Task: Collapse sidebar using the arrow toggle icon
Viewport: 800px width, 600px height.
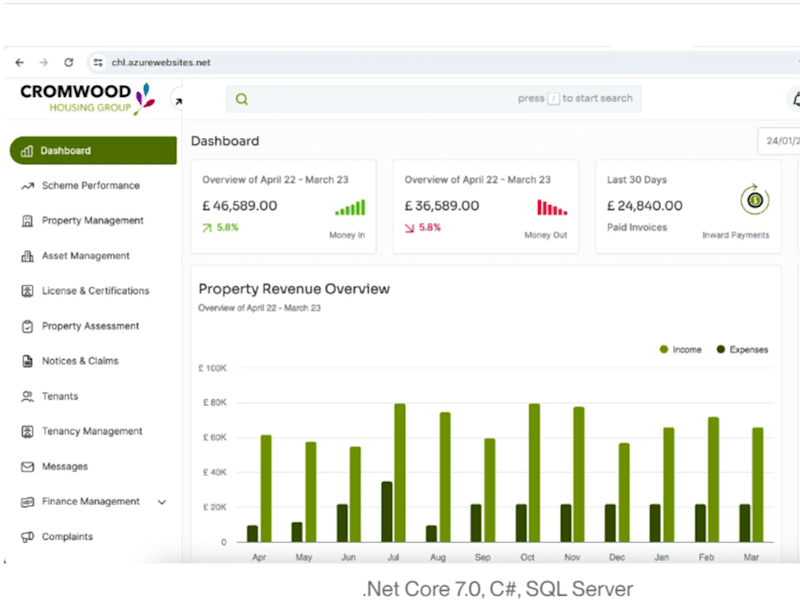Action: (x=178, y=102)
